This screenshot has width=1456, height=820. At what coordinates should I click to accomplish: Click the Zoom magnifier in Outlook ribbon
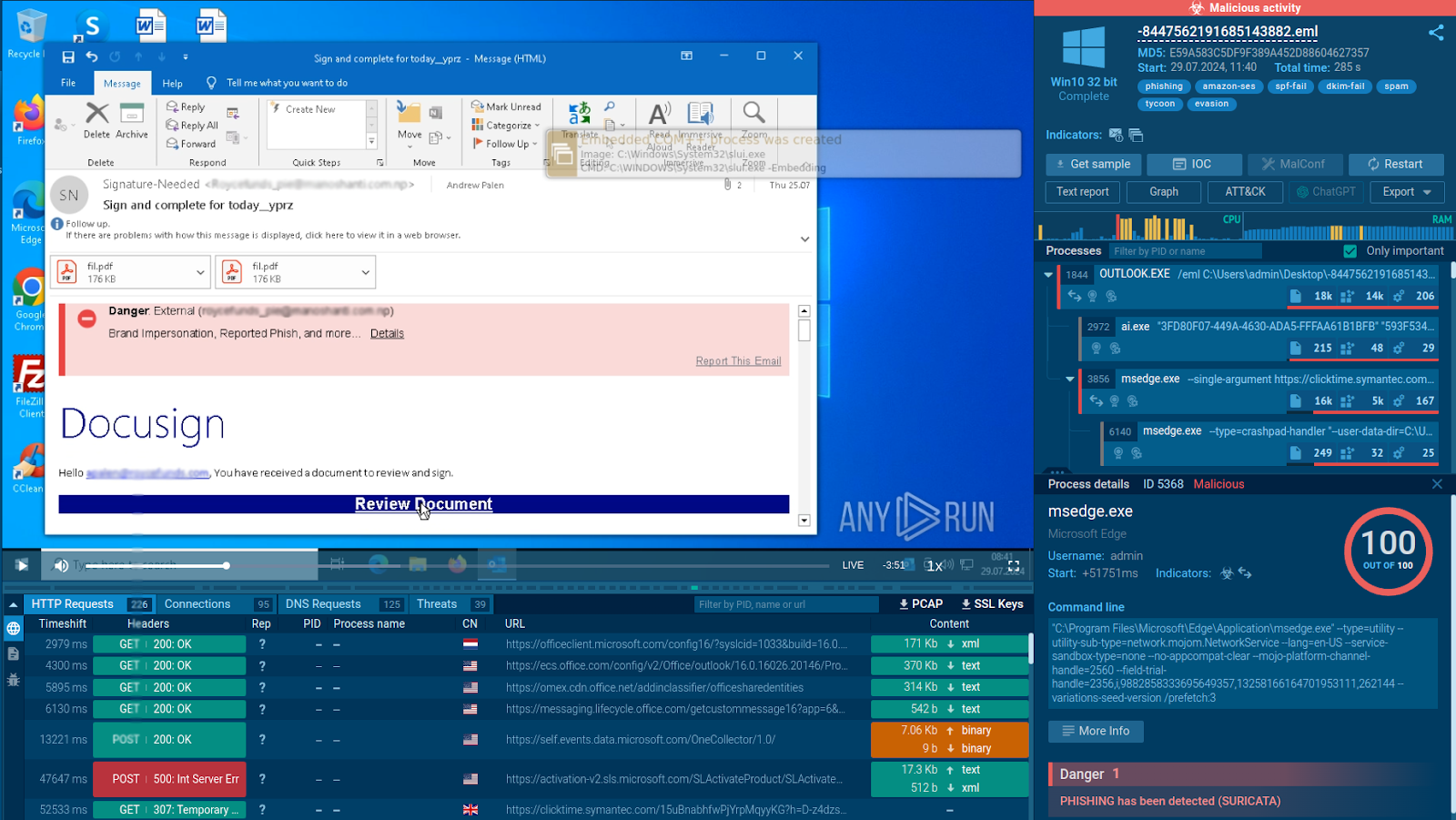[x=753, y=113]
